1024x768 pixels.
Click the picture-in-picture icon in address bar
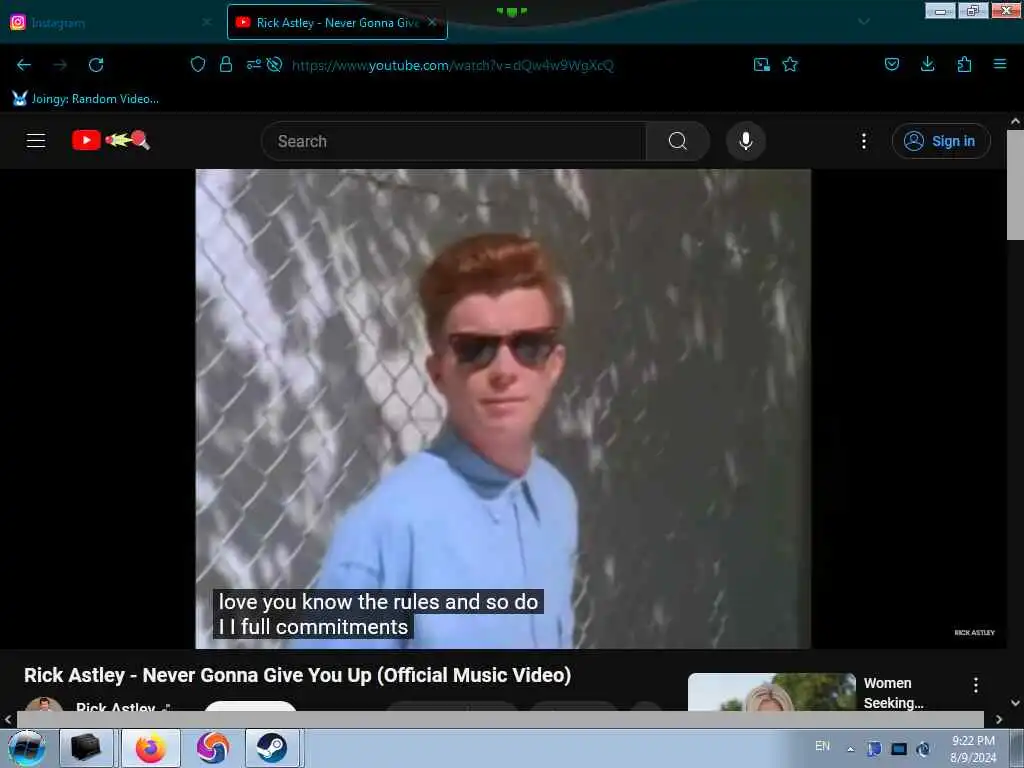pyautogui.click(x=761, y=64)
